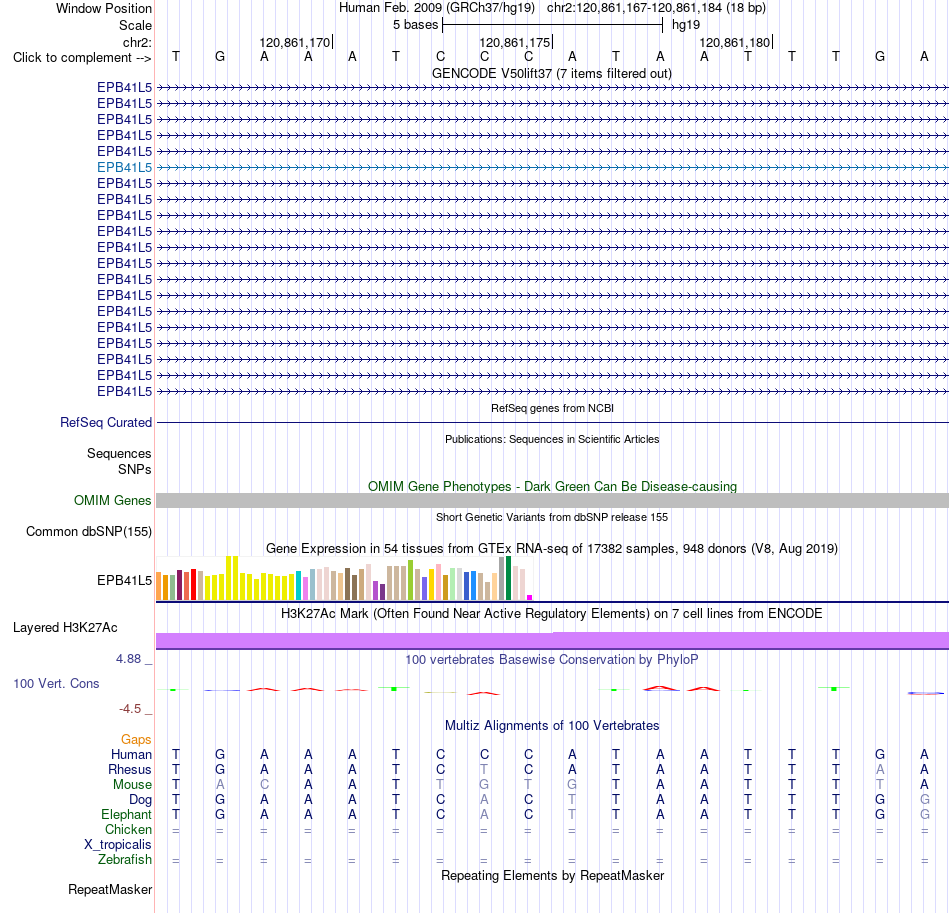Image resolution: width=950 pixels, height=913 pixels.
Task: Click the RepeatMasker track label
Action: tap(110, 889)
